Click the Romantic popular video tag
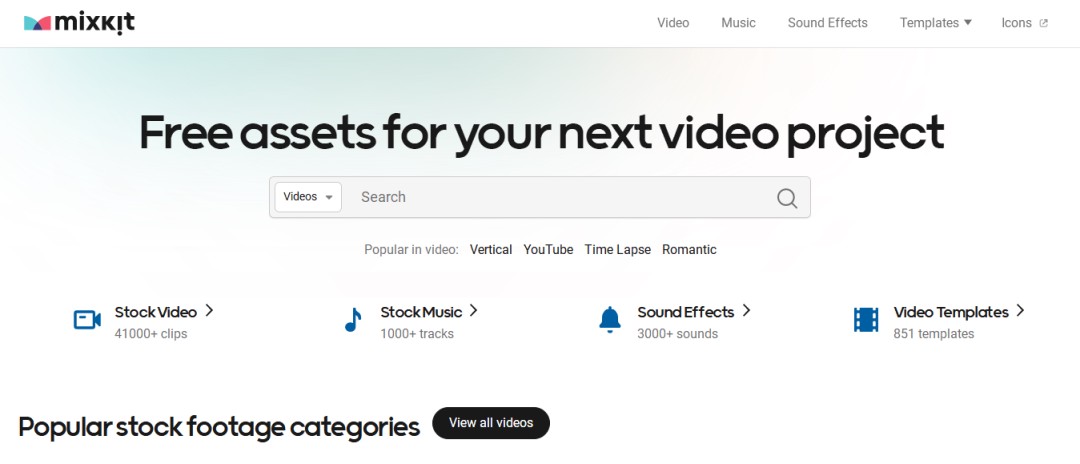Screen dimensions: 1080x464 pyautogui.click(x=689, y=250)
